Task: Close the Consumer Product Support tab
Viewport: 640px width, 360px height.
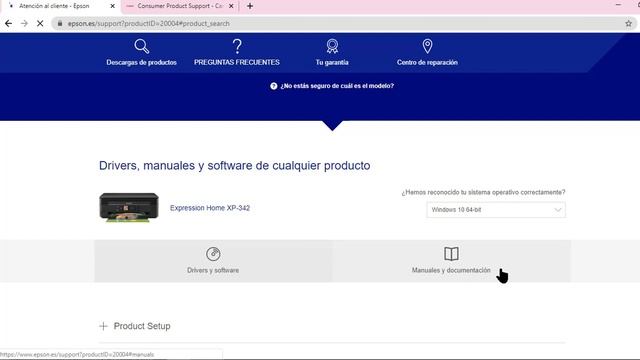Action: 231,6
